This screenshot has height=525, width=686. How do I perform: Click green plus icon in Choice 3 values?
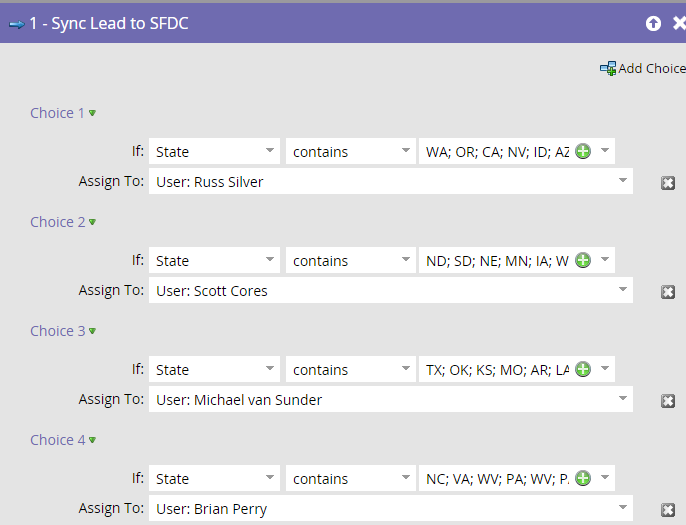(583, 369)
